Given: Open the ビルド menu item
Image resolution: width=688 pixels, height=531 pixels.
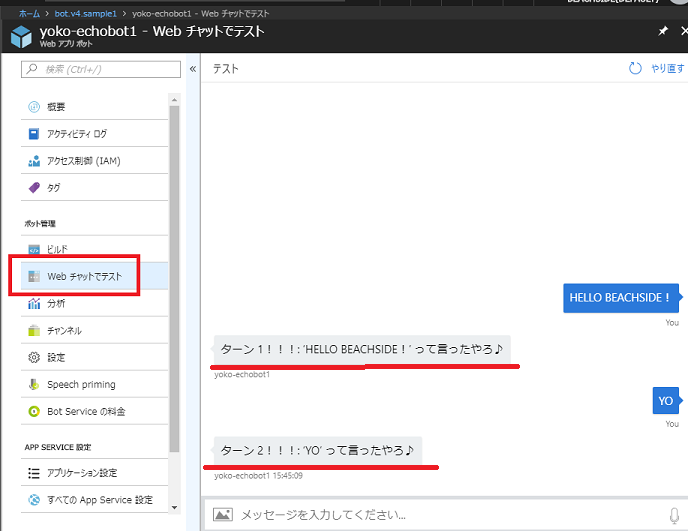Looking at the screenshot, I should click(94, 249).
